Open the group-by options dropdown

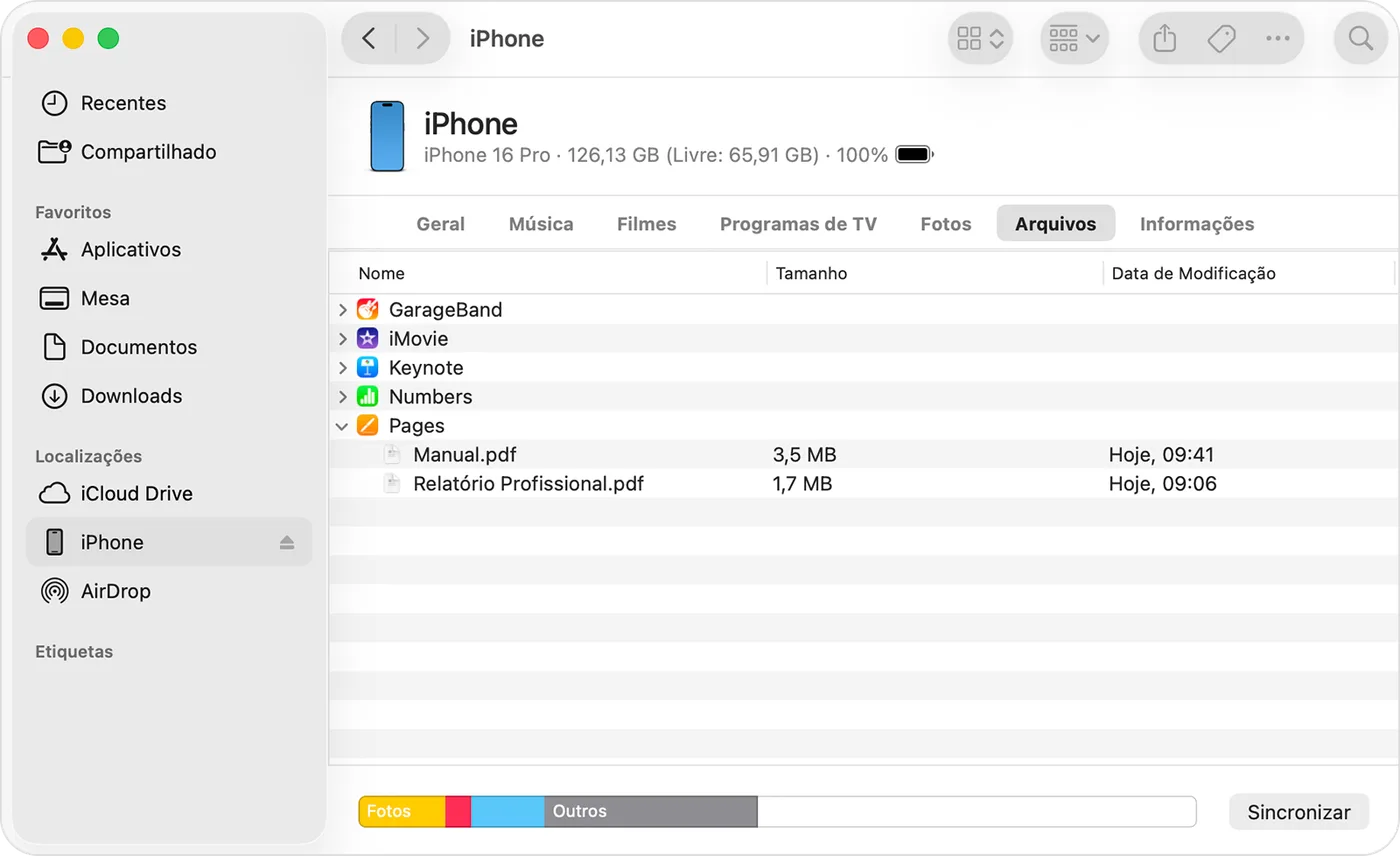[1075, 39]
